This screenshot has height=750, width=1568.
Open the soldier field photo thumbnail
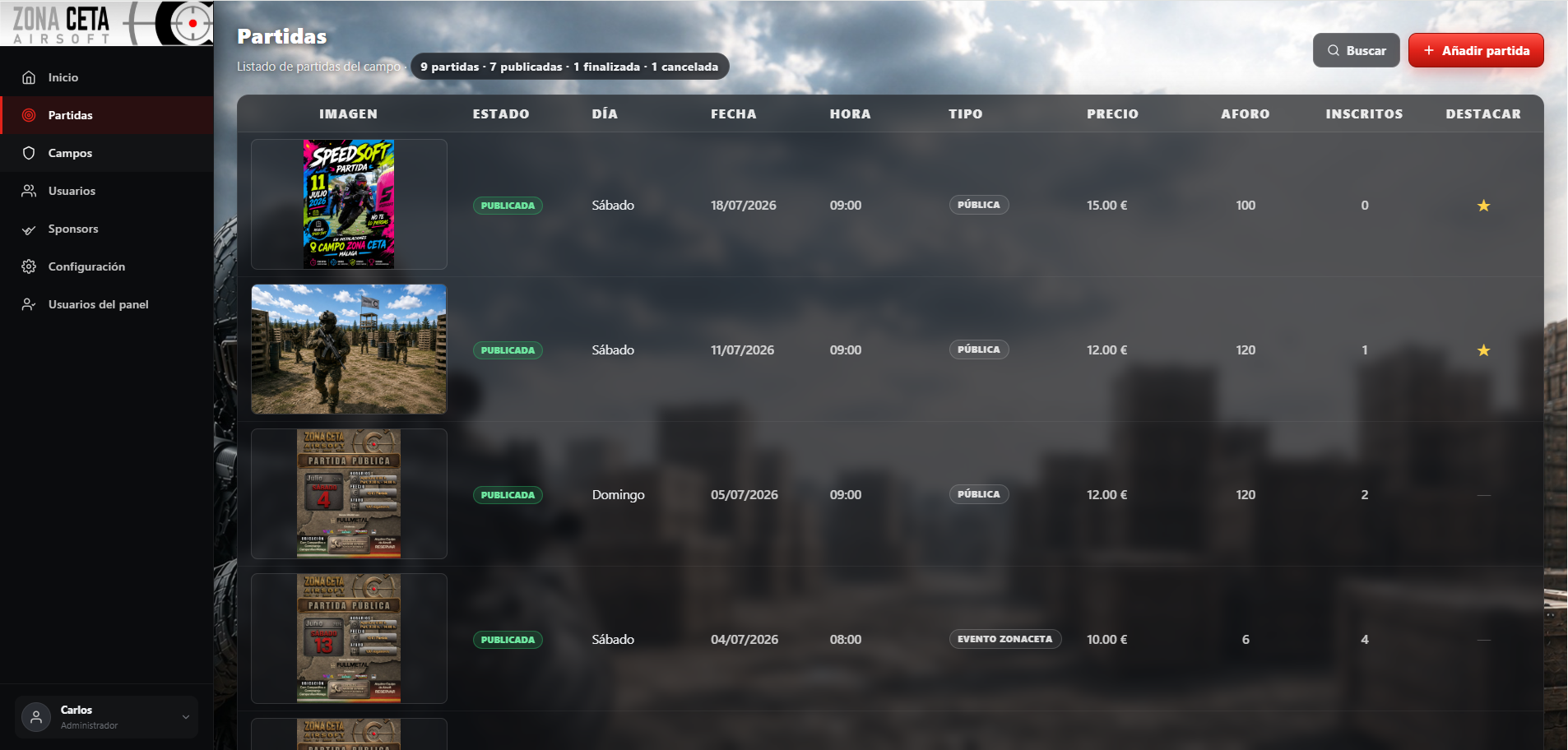349,349
